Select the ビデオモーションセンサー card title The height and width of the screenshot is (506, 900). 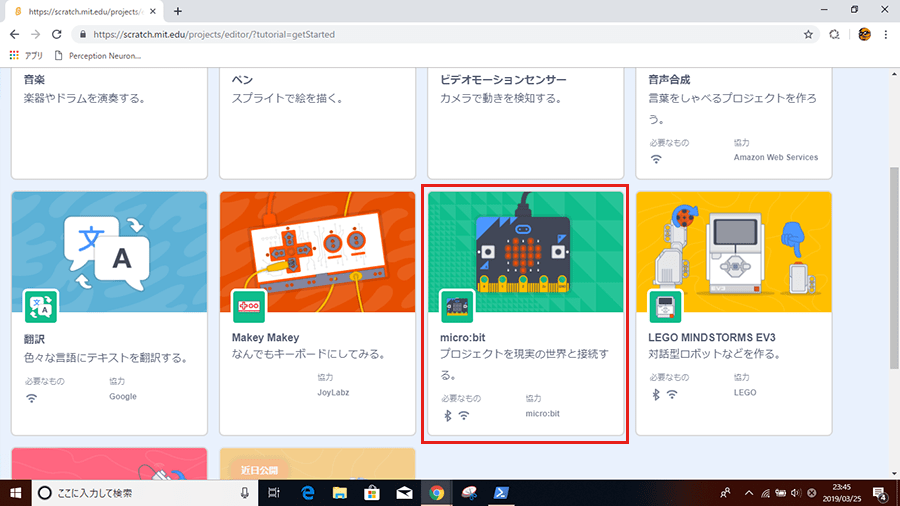point(503,80)
